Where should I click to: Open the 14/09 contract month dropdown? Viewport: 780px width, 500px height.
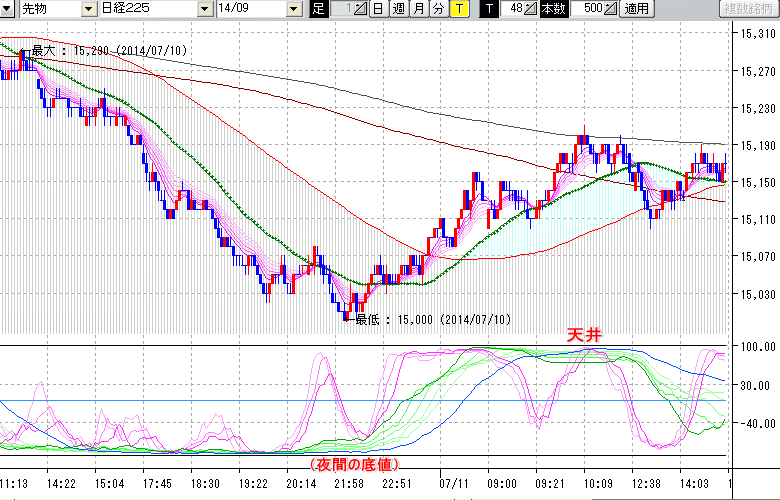(x=293, y=9)
